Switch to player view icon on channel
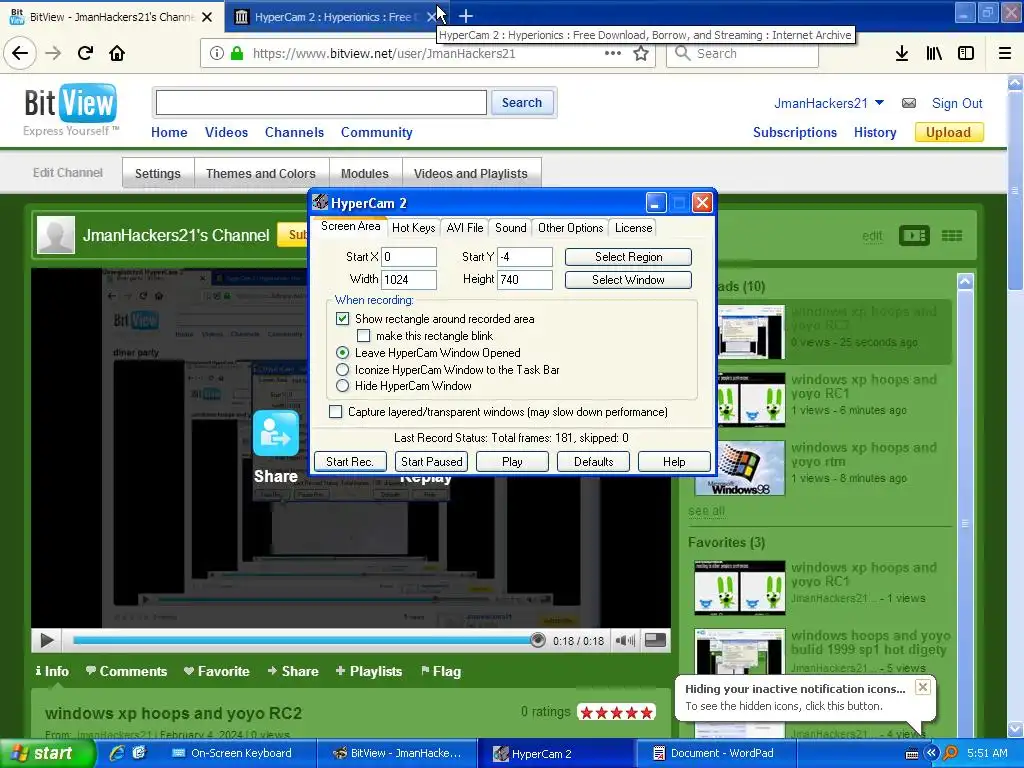The width and height of the screenshot is (1024, 768). [x=914, y=236]
